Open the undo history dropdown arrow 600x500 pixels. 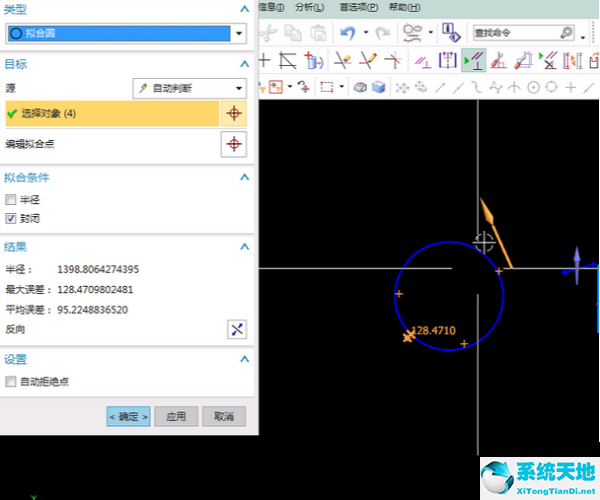click(x=366, y=33)
